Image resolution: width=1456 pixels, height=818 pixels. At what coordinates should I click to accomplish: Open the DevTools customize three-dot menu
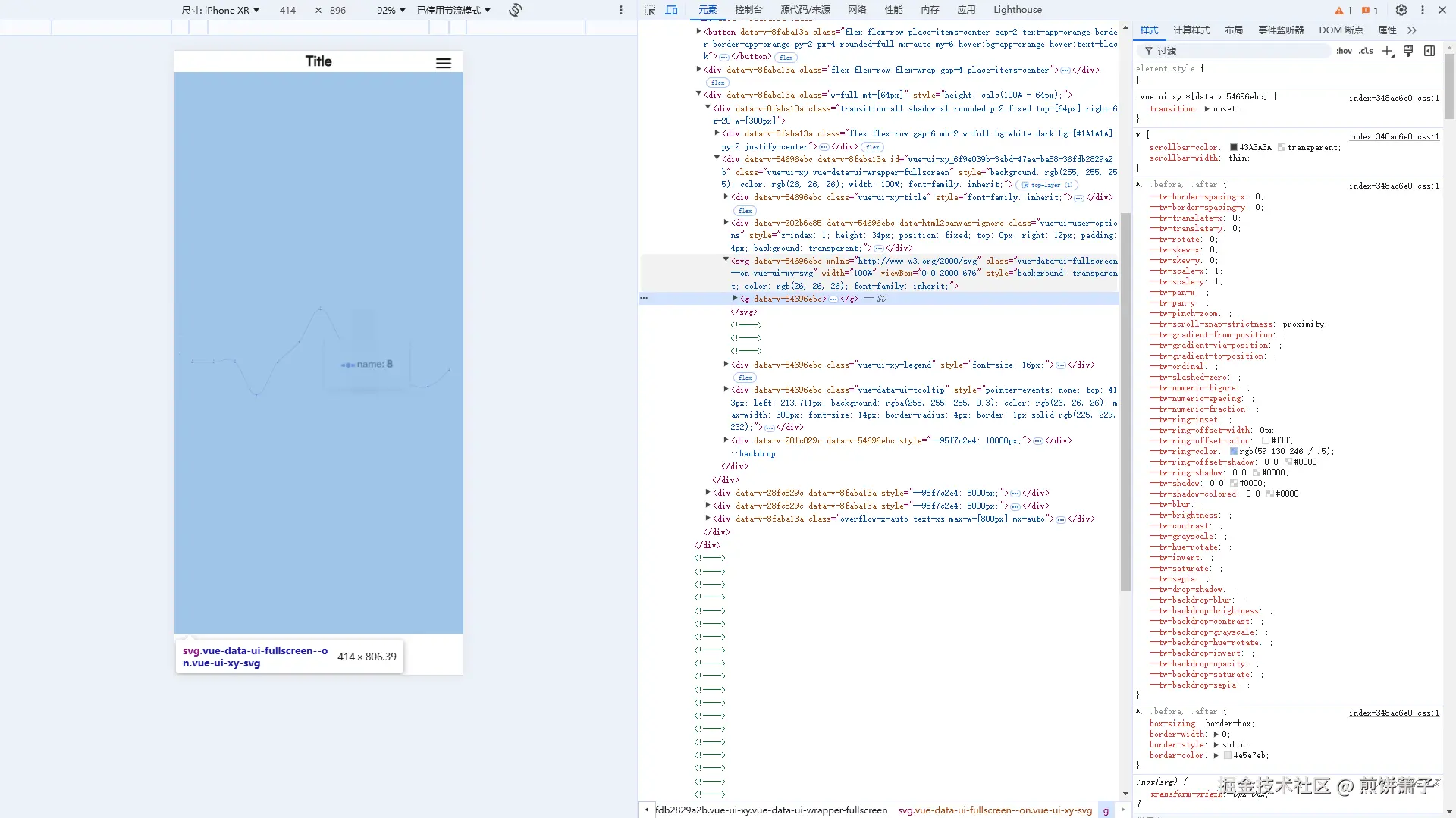(1423, 10)
